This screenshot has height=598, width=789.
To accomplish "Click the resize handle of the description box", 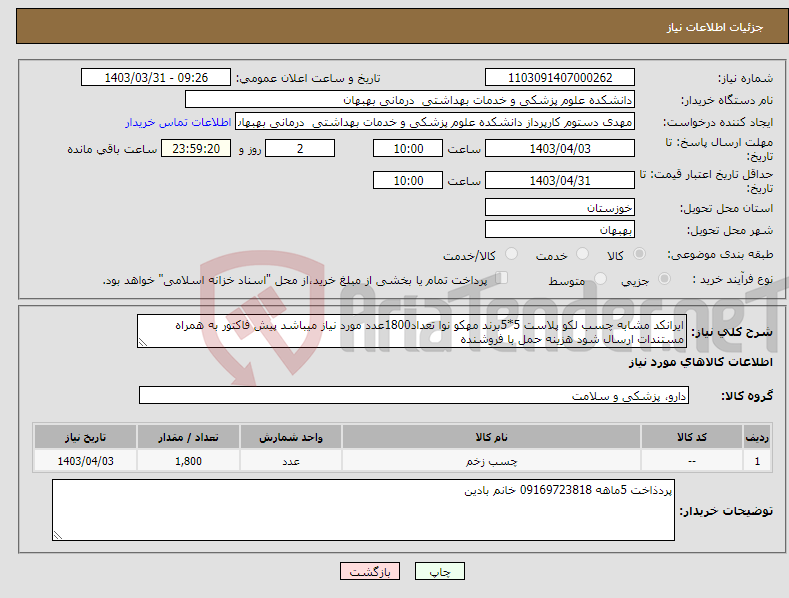I will (x=143, y=342).
